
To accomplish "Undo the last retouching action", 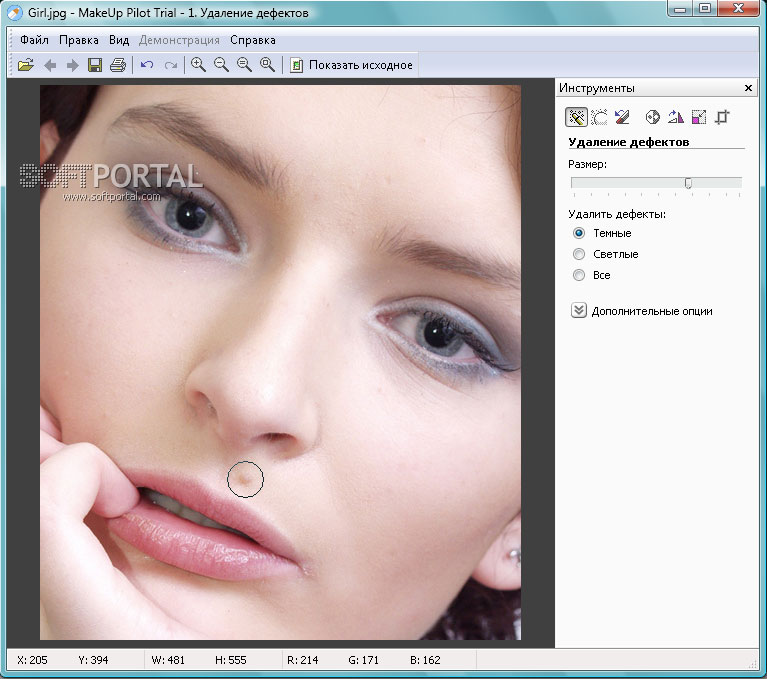I will tap(147, 65).
